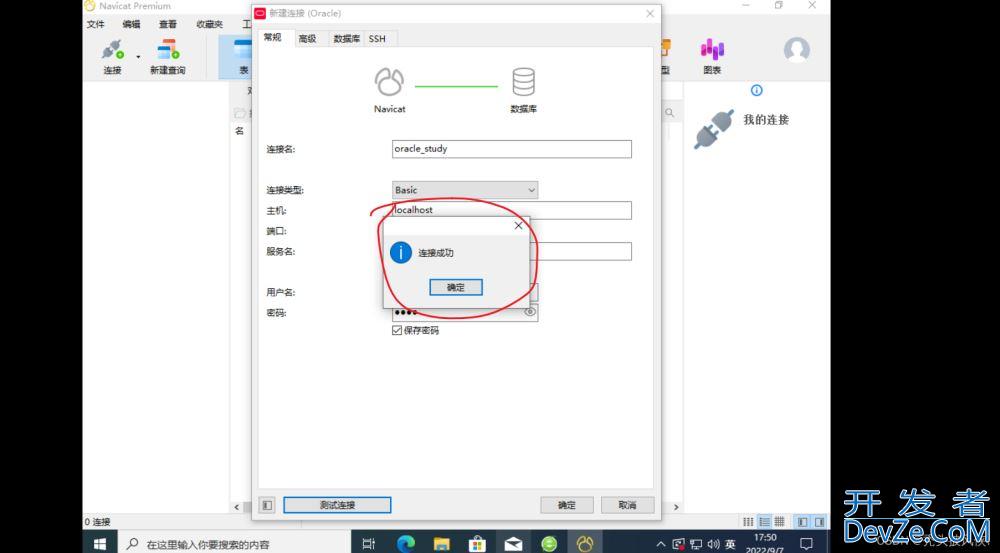This screenshot has height=553, width=1000.
Task: Click the 测试连接 button
Action: pos(337,505)
